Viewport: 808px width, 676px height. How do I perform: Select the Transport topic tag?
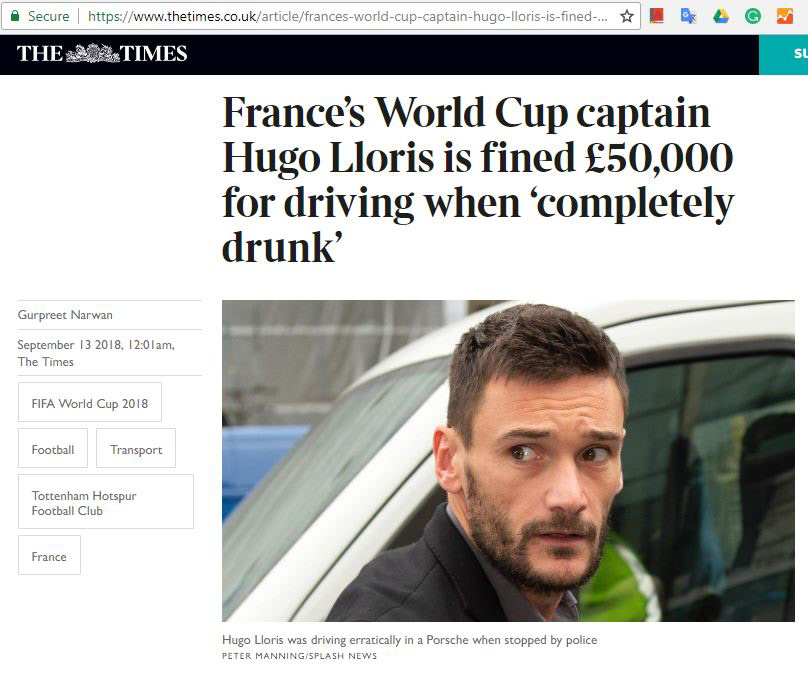click(x=136, y=449)
